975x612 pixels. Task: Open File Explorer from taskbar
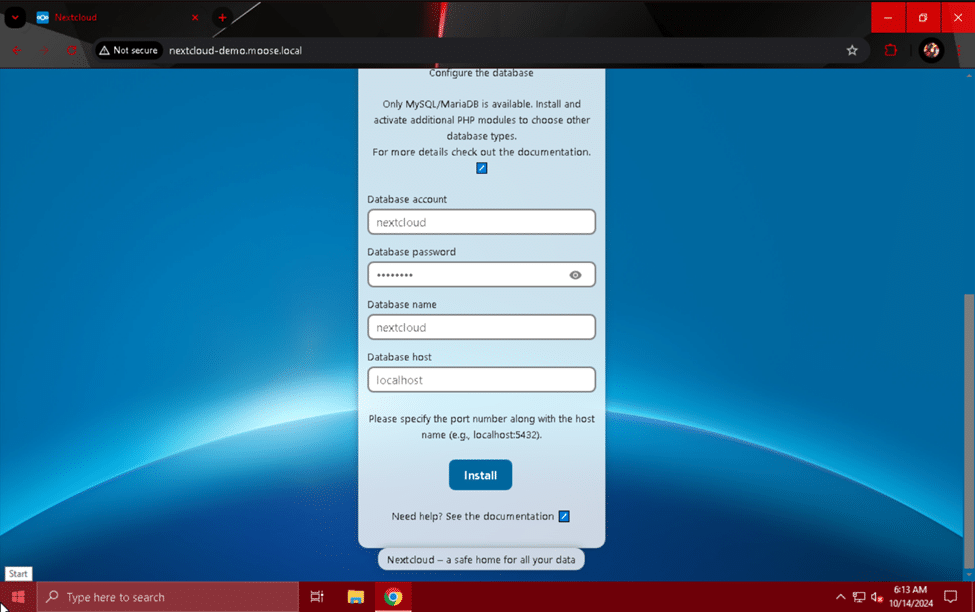click(x=356, y=597)
